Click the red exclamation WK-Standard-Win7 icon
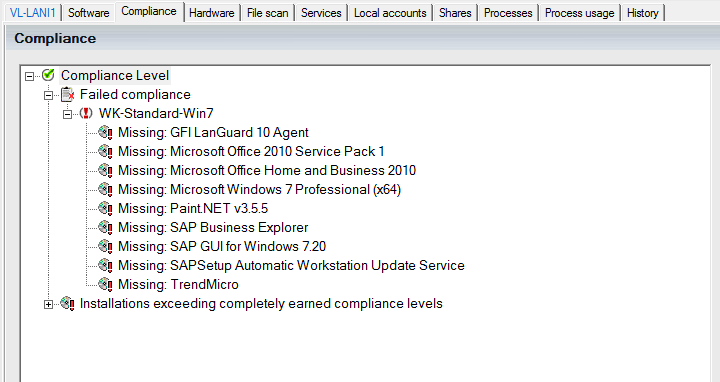The image size is (720, 382). click(86, 113)
